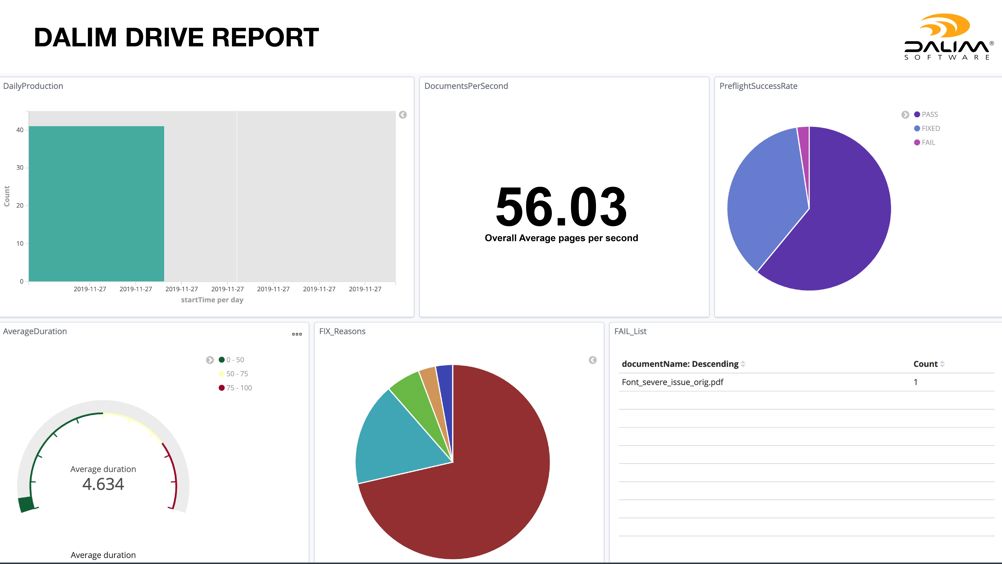1002x564 pixels.
Task: Toggle the FAIL legend entry
Action: (x=925, y=142)
